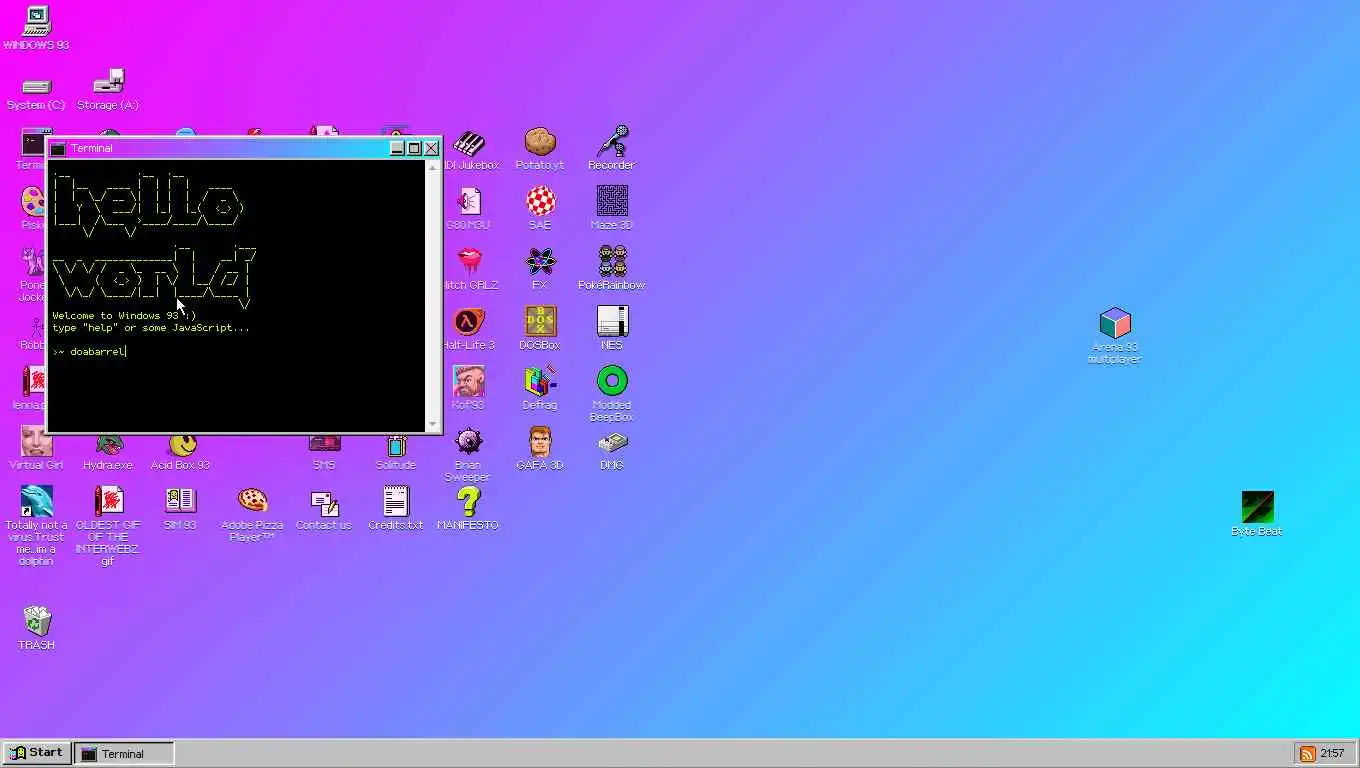Launch the Hydra.exe icon
1360x768 pixels.
(x=108, y=446)
